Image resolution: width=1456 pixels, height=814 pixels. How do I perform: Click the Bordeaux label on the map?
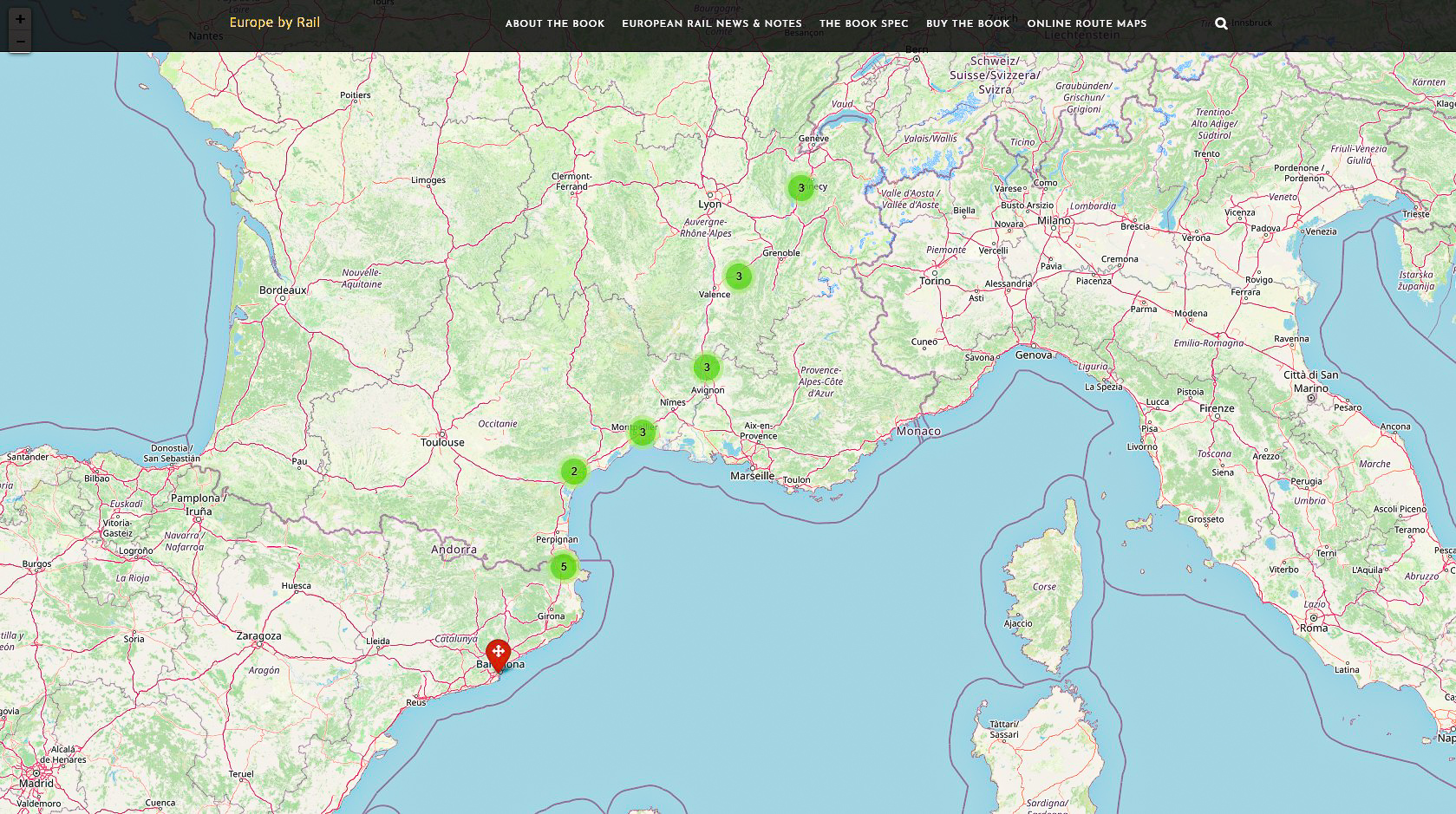(x=283, y=290)
